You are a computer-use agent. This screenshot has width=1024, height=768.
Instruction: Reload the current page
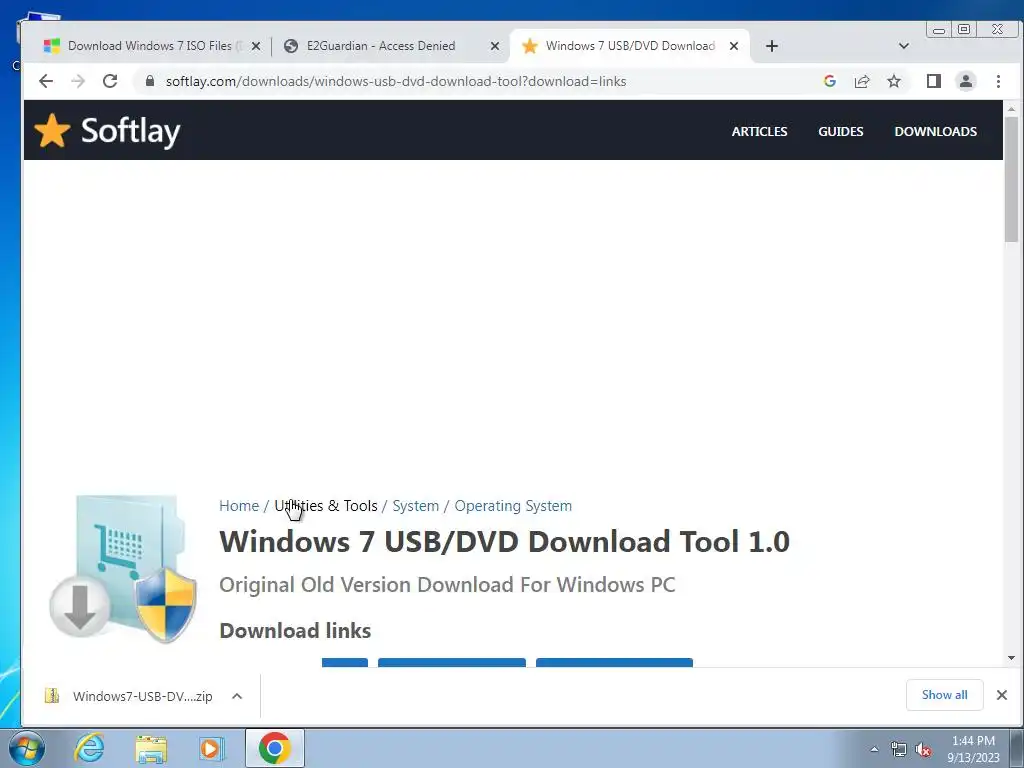point(110,81)
